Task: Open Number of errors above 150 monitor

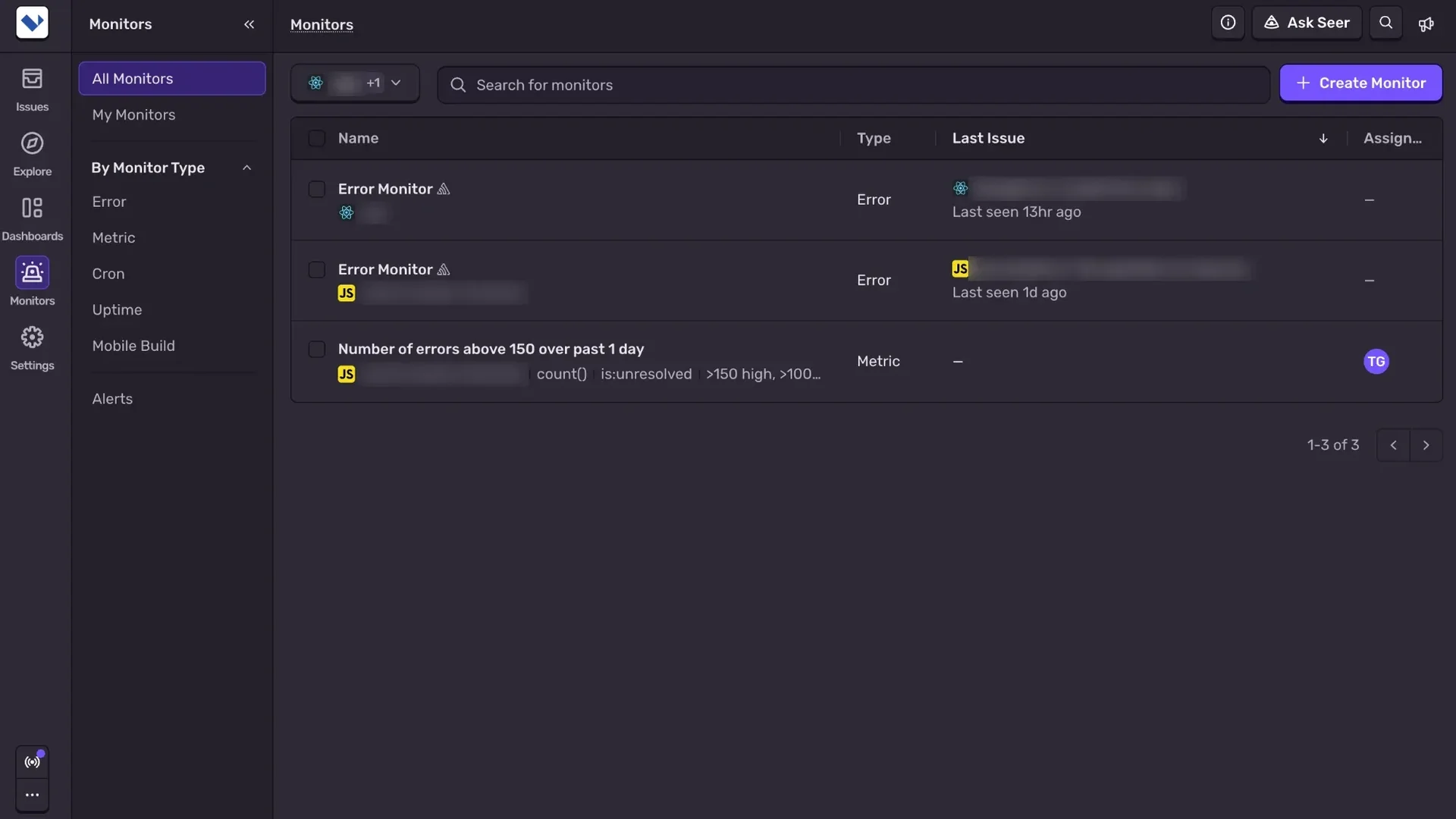Action: (491, 349)
